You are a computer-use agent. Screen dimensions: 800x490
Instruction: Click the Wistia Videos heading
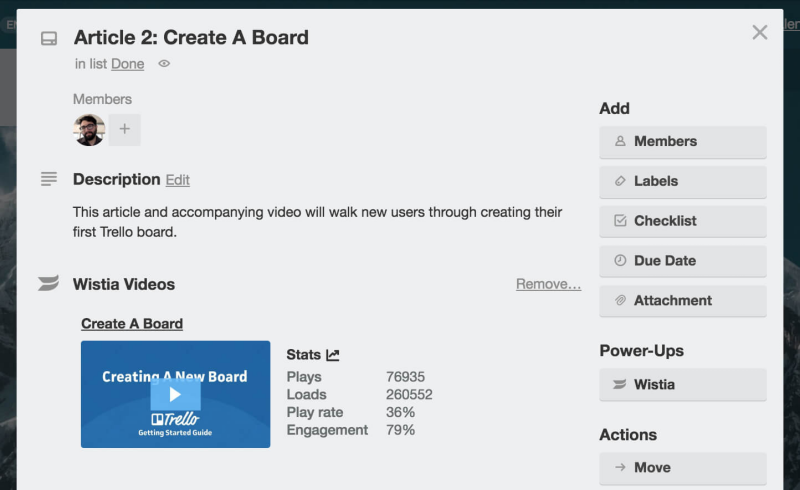[x=124, y=284]
